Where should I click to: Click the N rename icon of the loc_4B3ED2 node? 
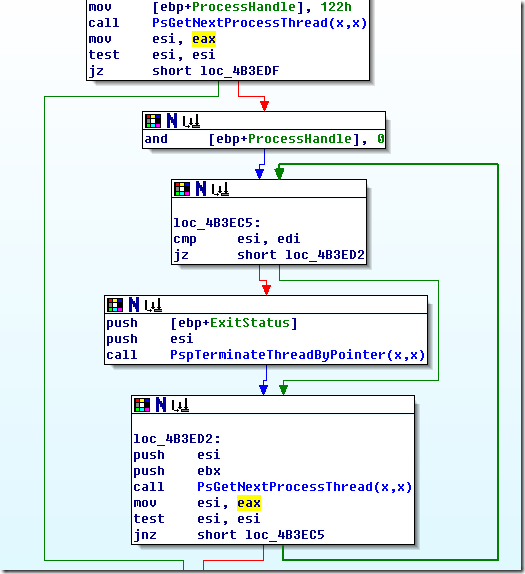[x=161, y=405]
